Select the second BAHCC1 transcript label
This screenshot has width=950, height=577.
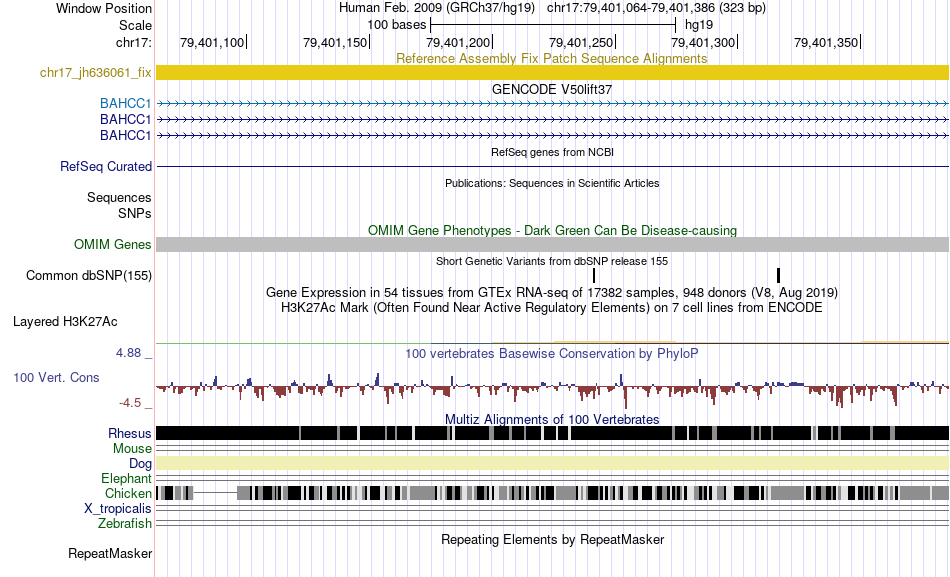point(125,119)
